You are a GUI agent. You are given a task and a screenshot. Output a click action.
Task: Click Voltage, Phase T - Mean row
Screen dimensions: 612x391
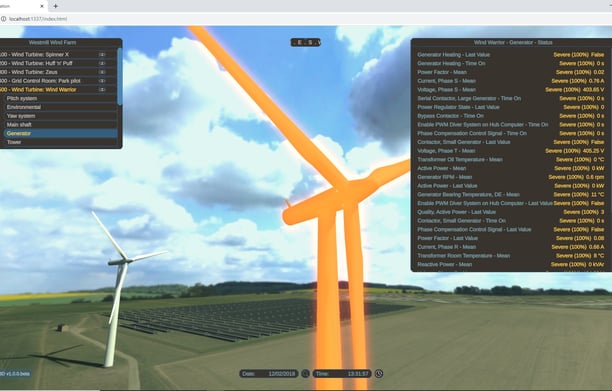tap(511, 151)
